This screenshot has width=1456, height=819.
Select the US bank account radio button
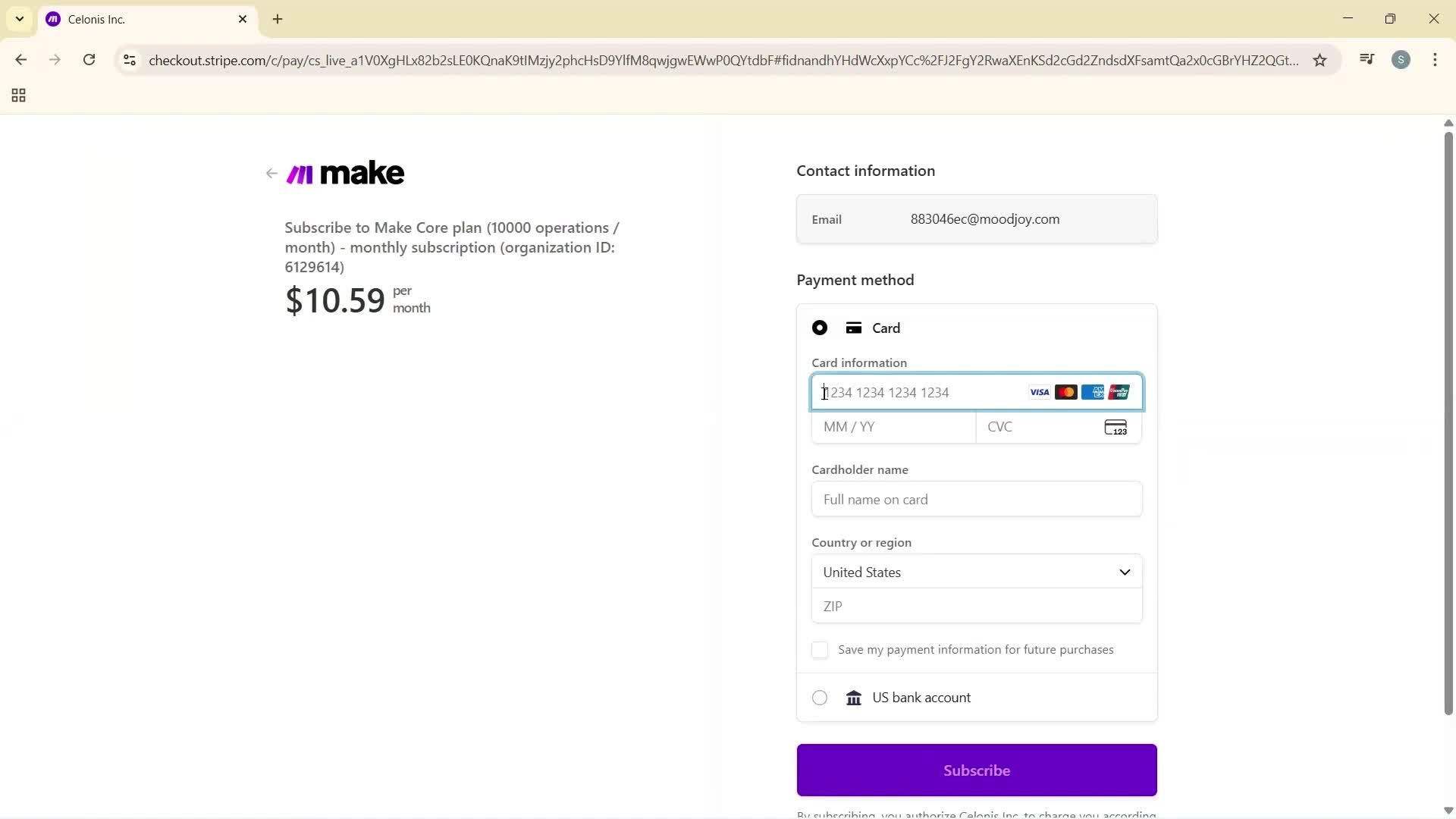(x=819, y=698)
